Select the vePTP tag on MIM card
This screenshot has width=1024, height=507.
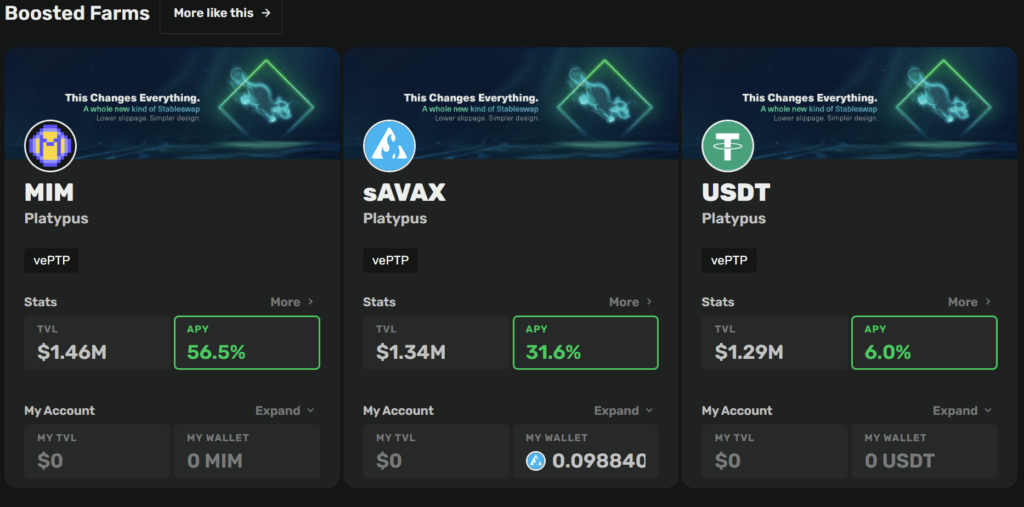[x=52, y=261]
